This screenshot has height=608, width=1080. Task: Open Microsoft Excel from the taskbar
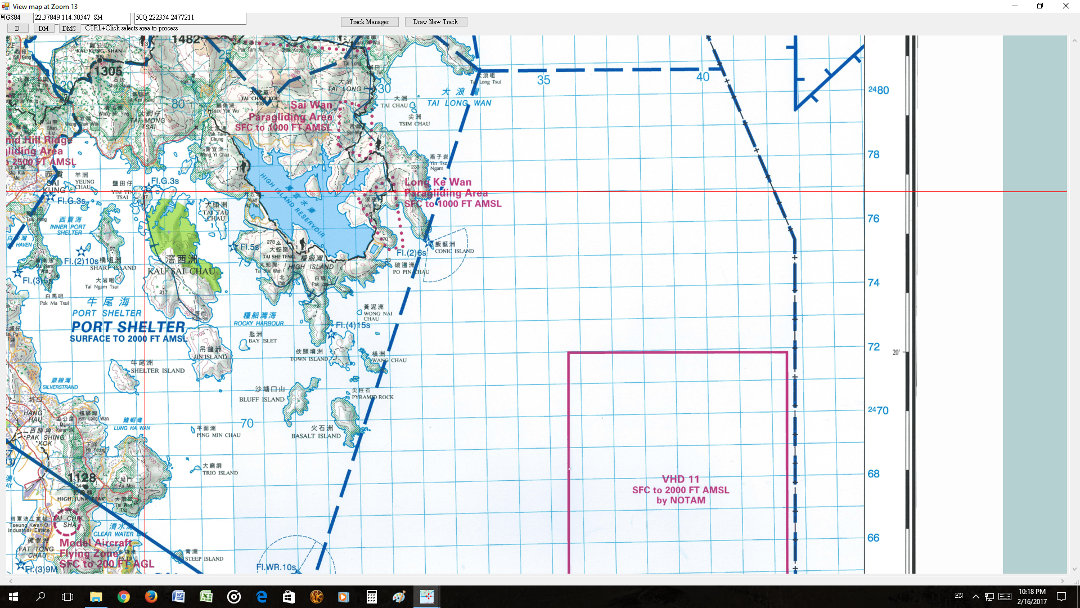tap(206, 596)
